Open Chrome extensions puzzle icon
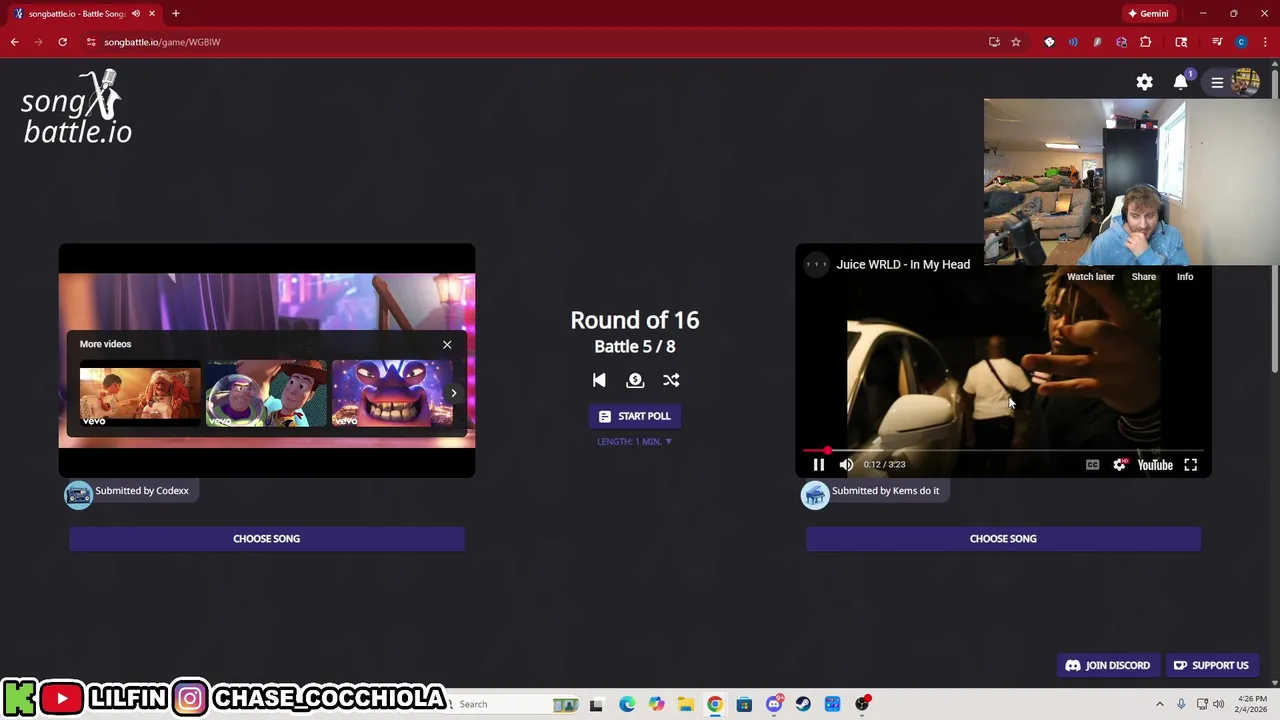This screenshot has height=720, width=1280. coord(1146,42)
